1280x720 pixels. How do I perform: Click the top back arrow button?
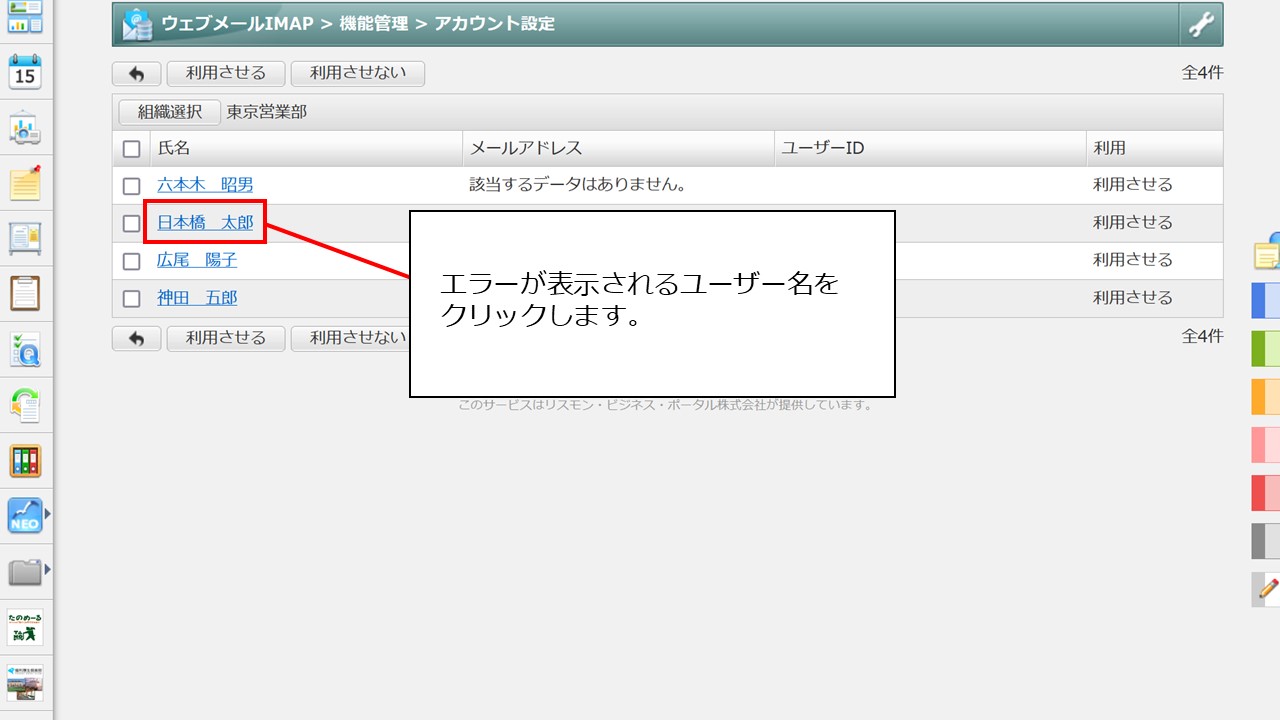pos(137,73)
